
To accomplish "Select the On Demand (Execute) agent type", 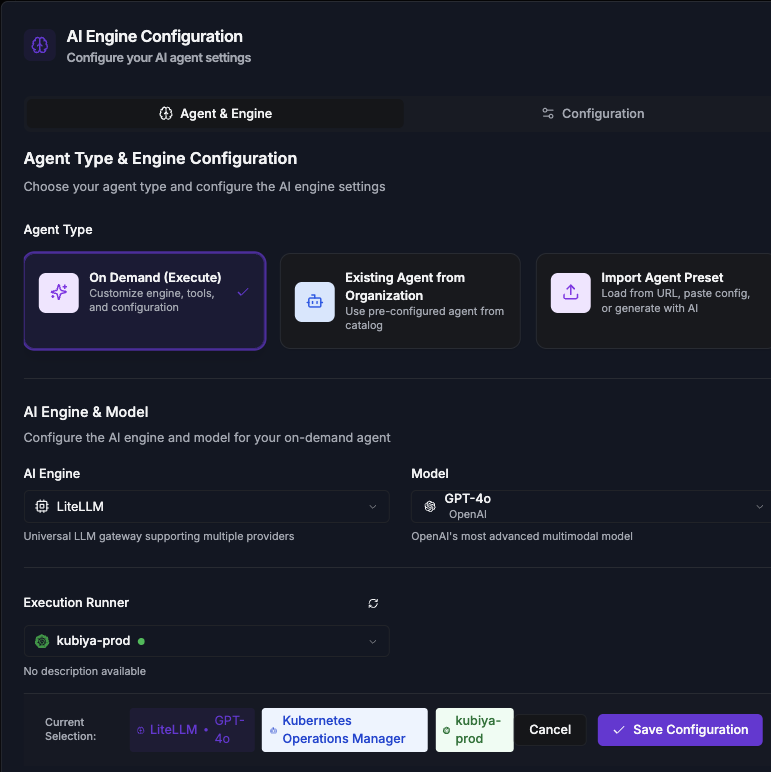I will point(145,301).
